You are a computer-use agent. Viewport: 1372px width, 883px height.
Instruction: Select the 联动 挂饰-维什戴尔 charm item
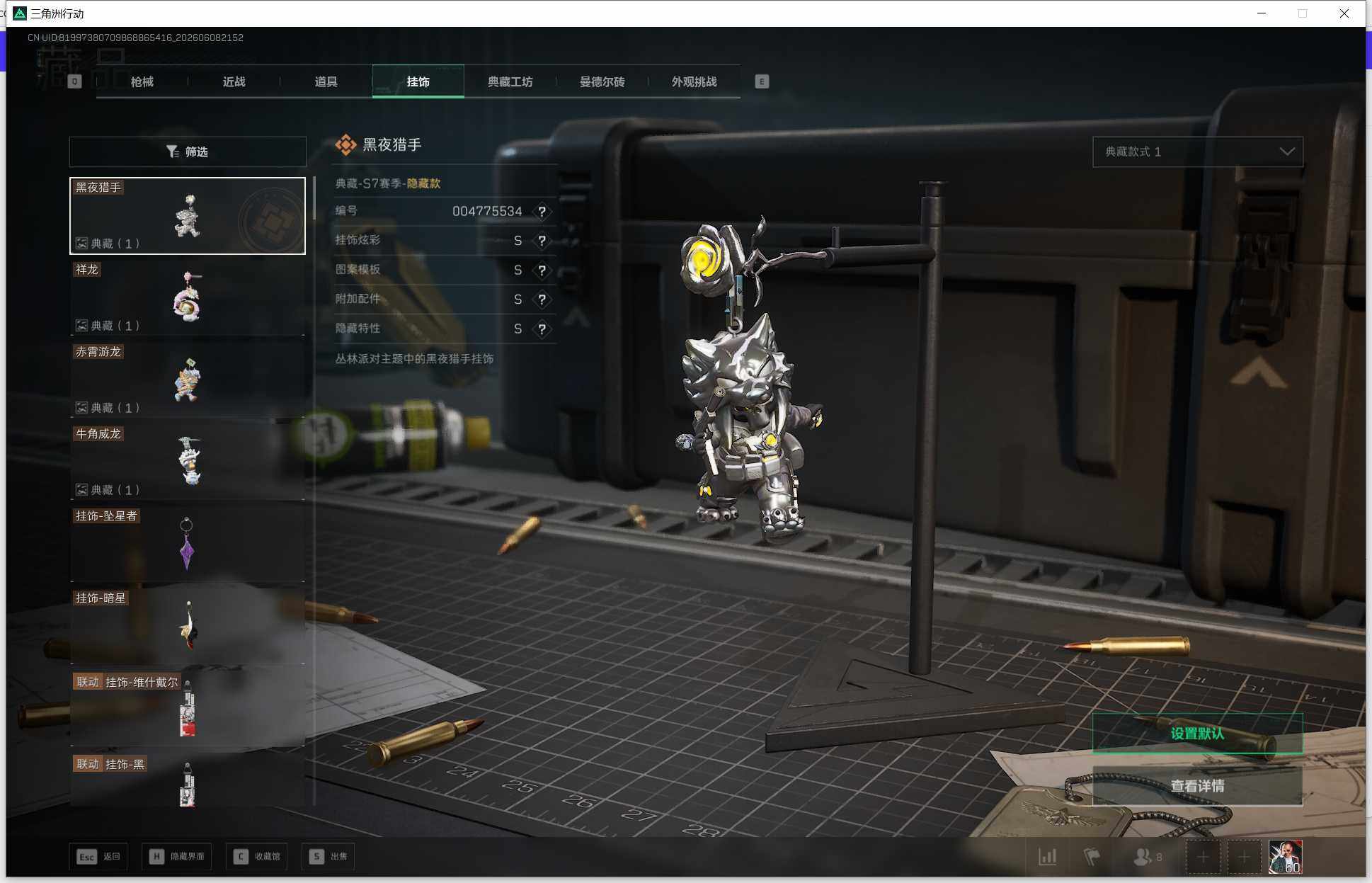[x=188, y=708]
